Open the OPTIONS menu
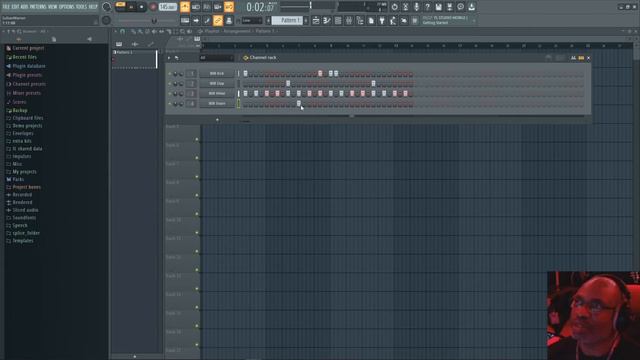The image size is (640, 360). pyautogui.click(x=67, y=7)
